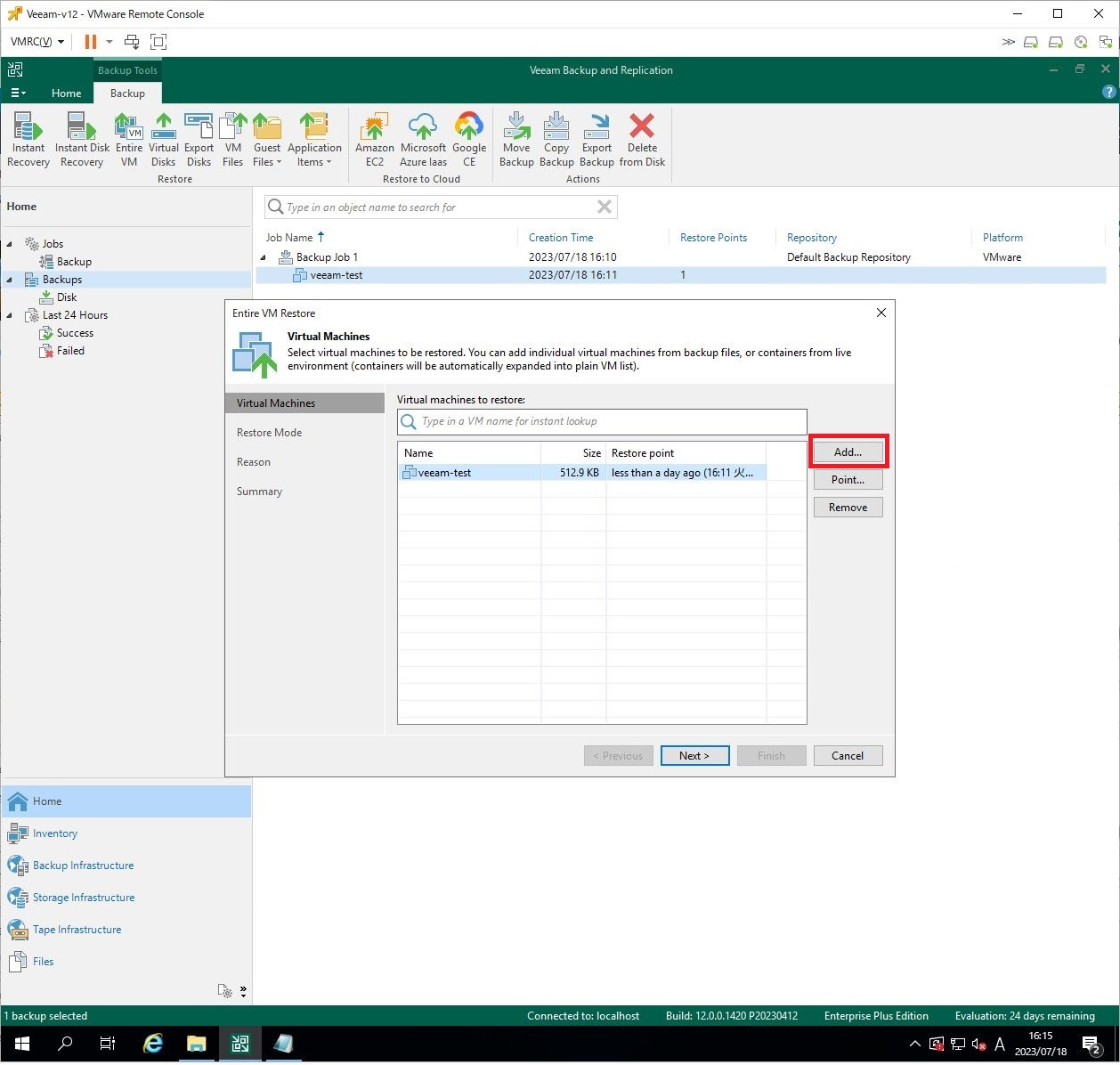
Task: Click Move Backup action icon
Action: (516, 140)
